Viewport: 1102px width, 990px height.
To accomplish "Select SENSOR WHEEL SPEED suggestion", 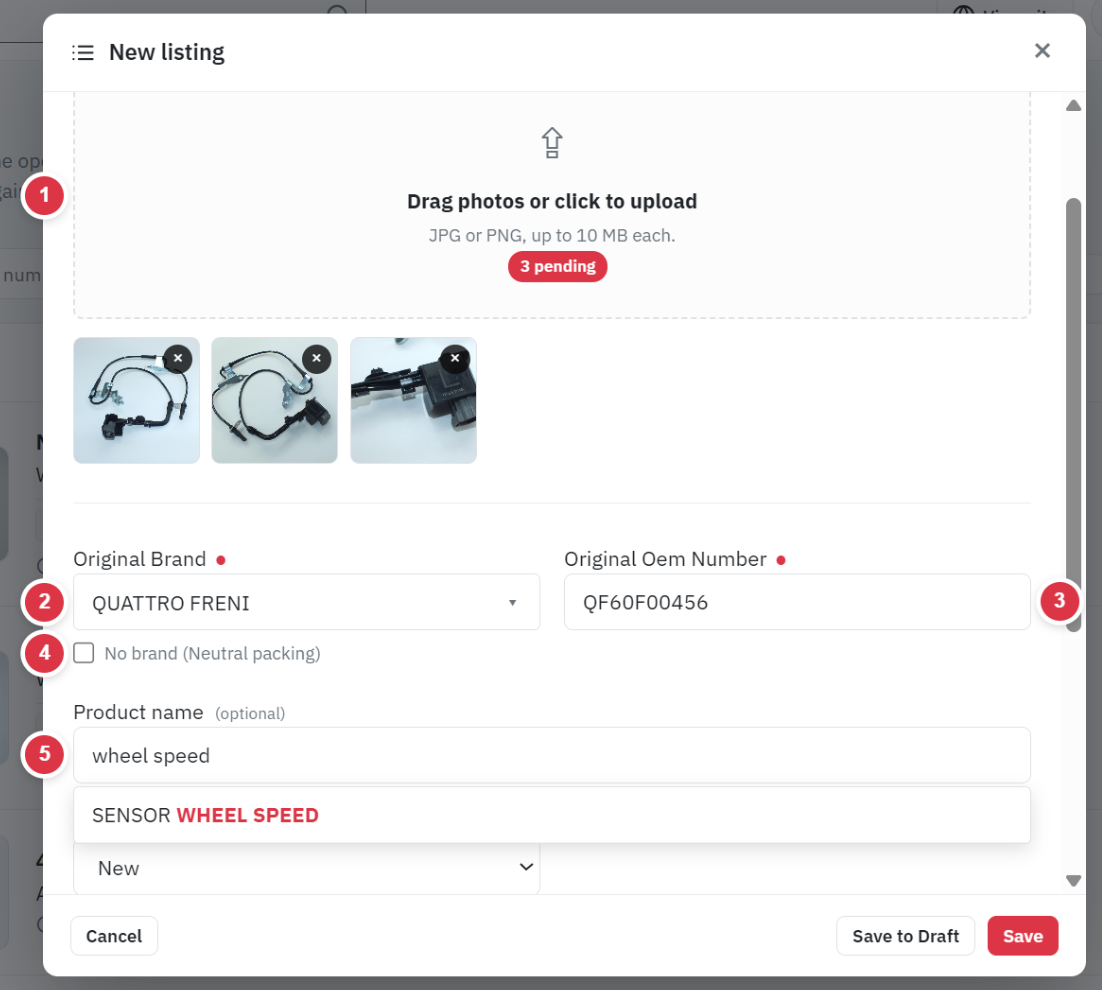I will pyautogui.click(x=552, y=815).
